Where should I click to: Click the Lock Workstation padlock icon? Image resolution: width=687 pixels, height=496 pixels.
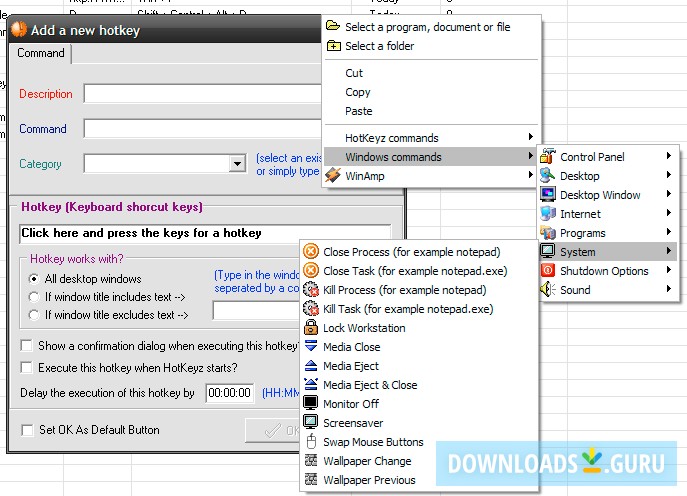[311, 327]
